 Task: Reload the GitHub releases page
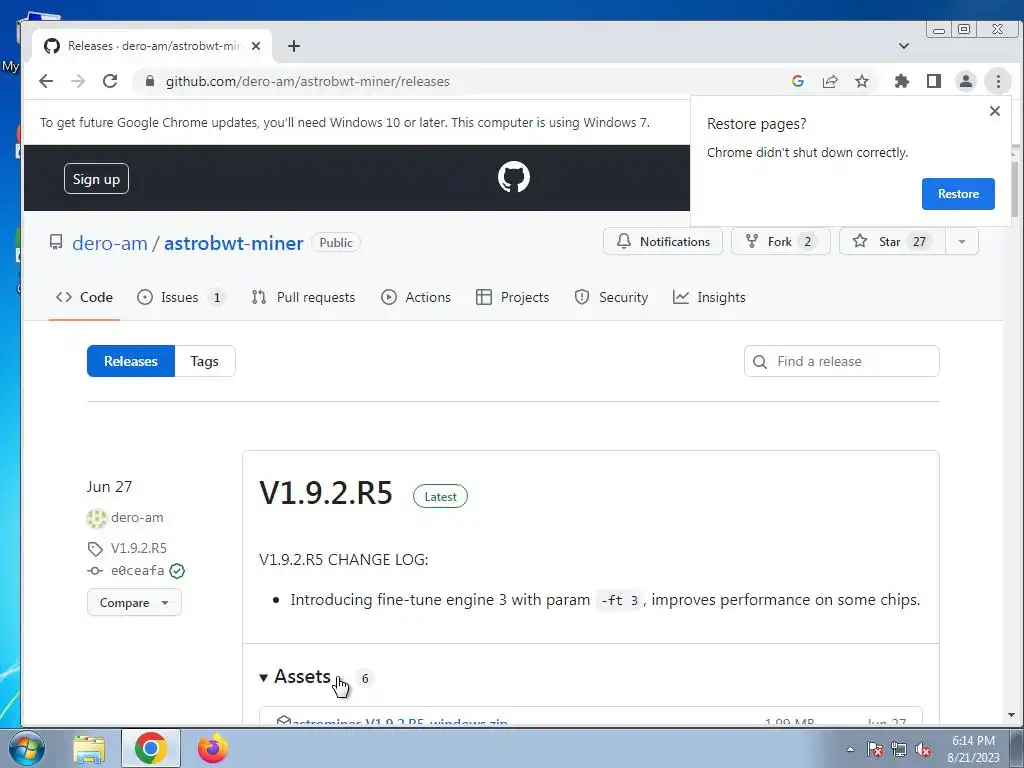tap(110, 81)
